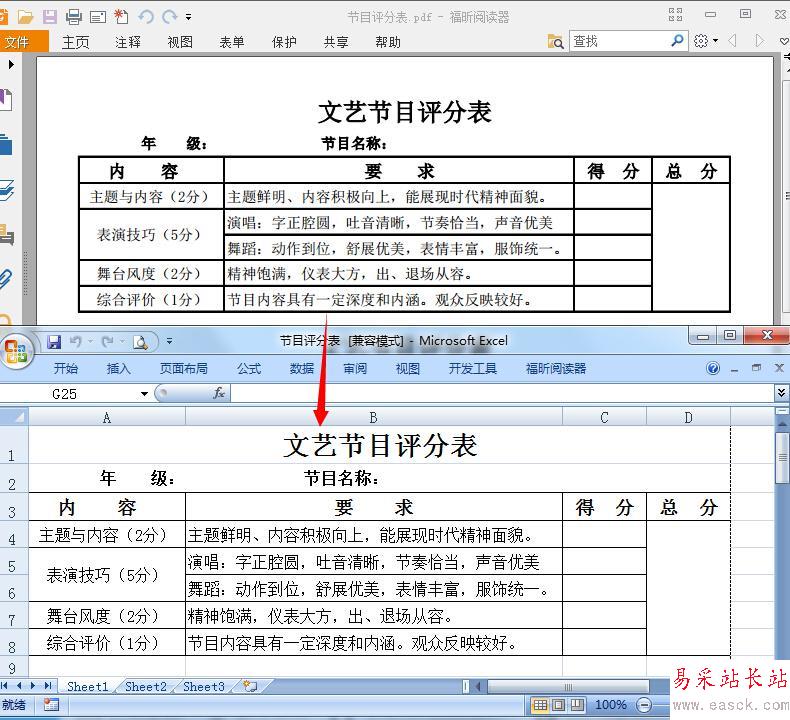
Task: Open Excel 福昕阅读器 ribbon tab
Action: 556,369
